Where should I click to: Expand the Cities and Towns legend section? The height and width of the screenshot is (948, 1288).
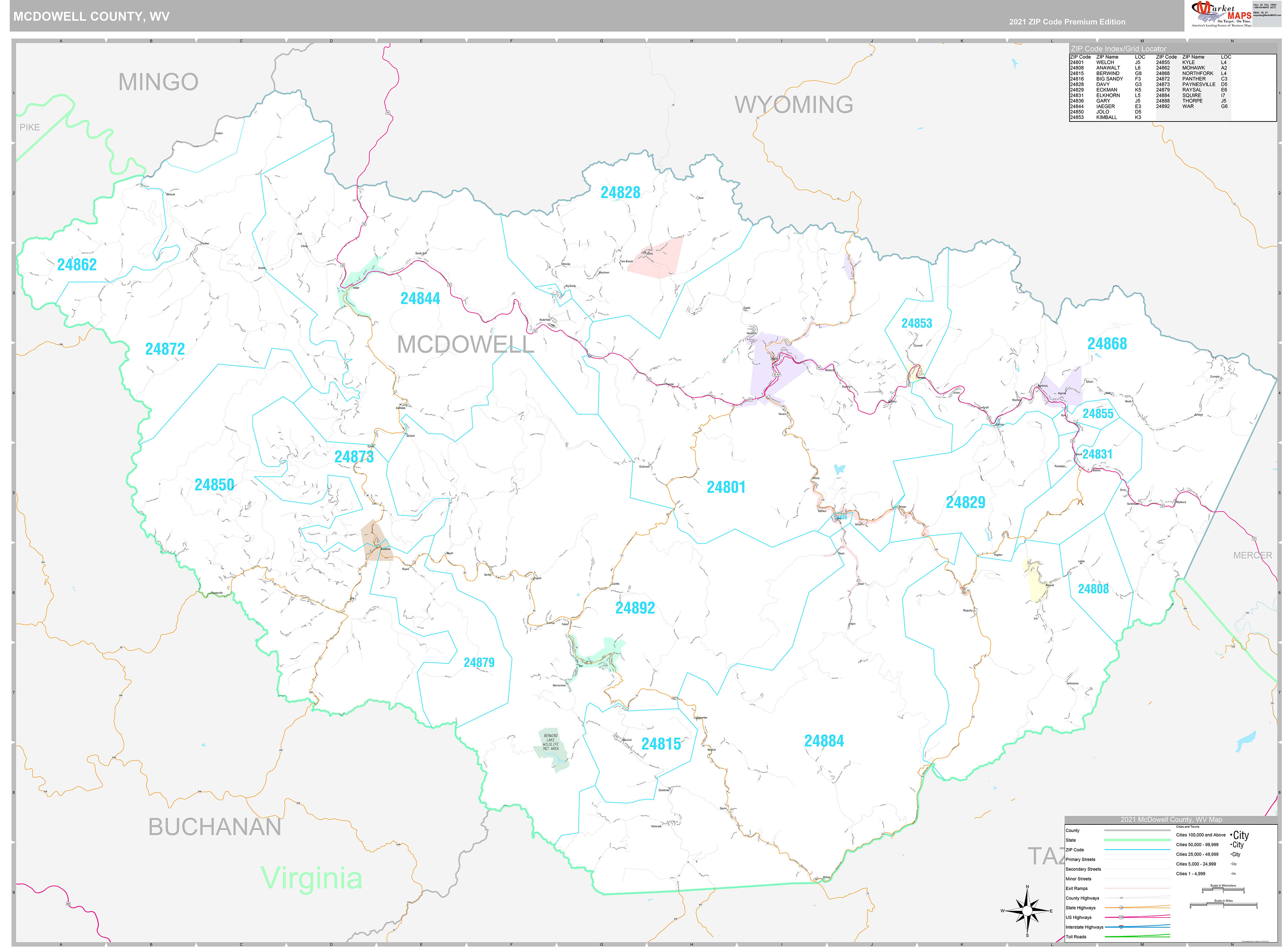(1188, 827)
